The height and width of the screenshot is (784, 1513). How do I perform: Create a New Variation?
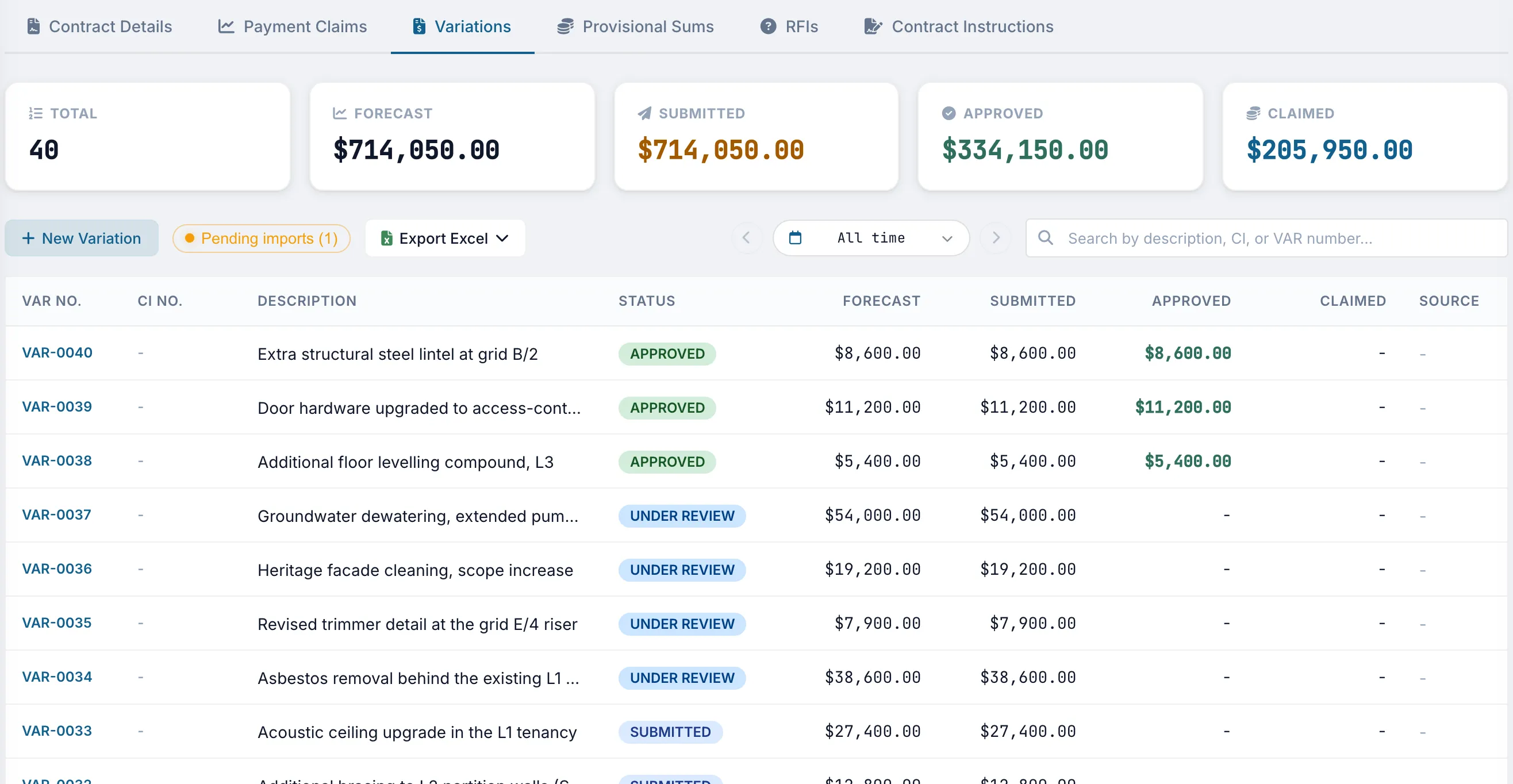[x=82, y=238]
